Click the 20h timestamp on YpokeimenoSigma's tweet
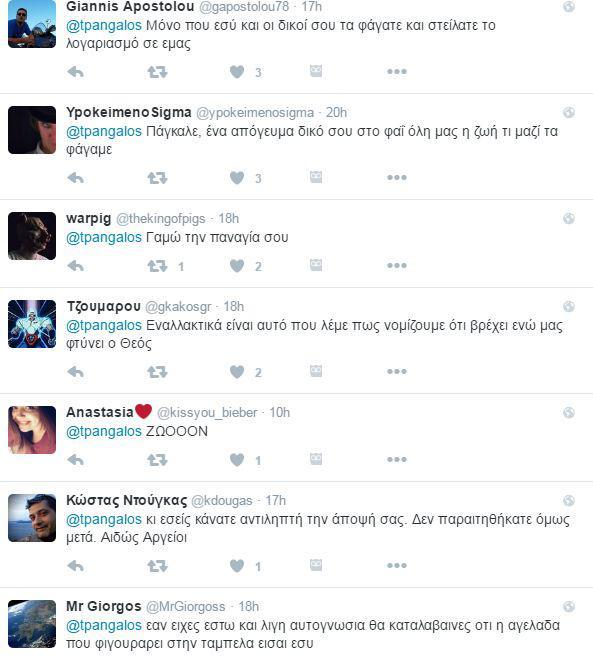The height and width of the screenshot is (658, 593). click(336, 112)
